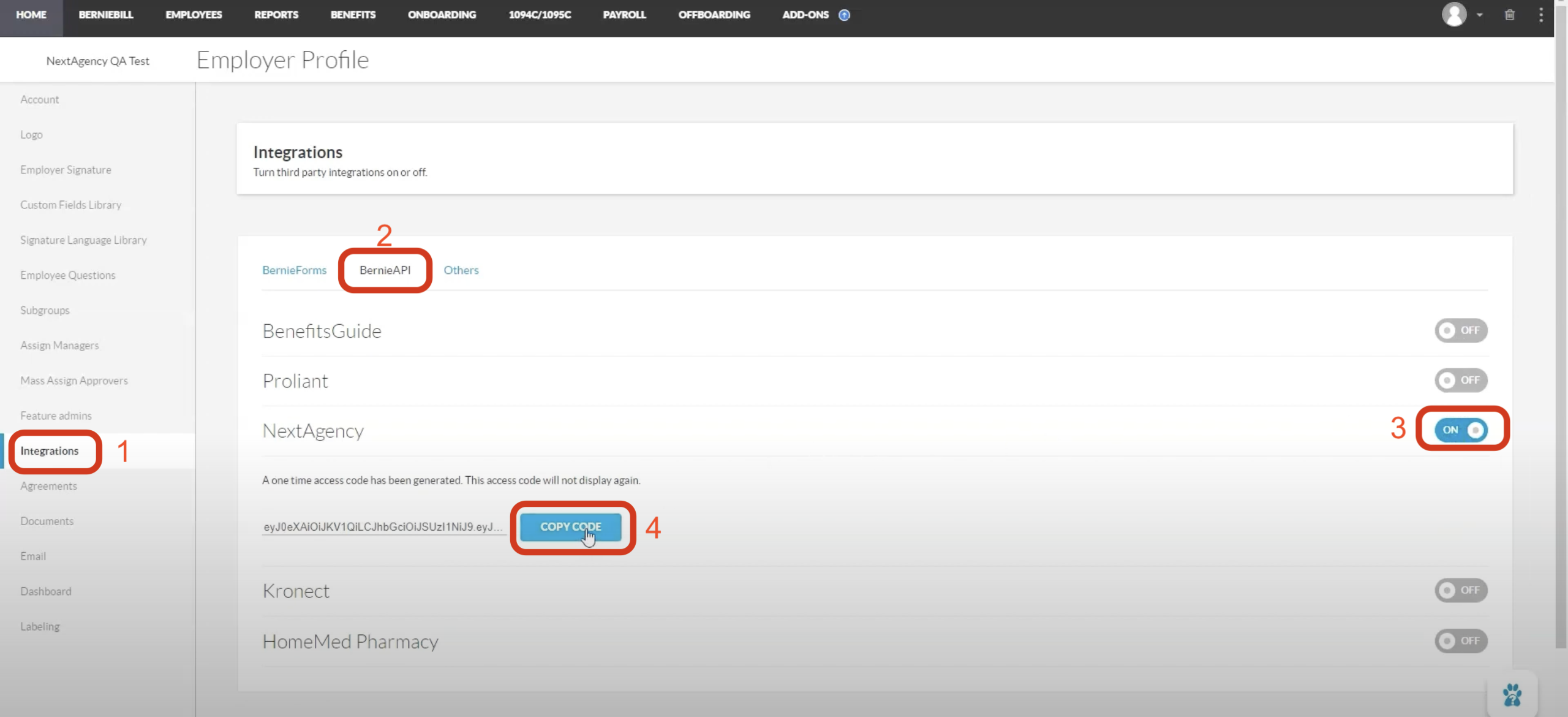Click the access code text field
The image size is (1568, 717).
[383, 527]
